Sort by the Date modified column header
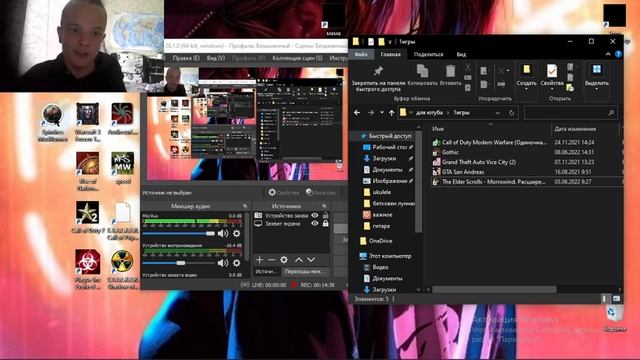Image resolution: width=640 pixels, height=360 pixels. click(x=575, y=129)
